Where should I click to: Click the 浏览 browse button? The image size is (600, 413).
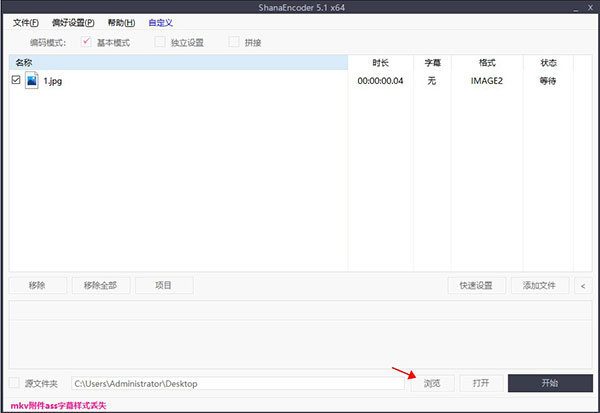coord(432,383)
